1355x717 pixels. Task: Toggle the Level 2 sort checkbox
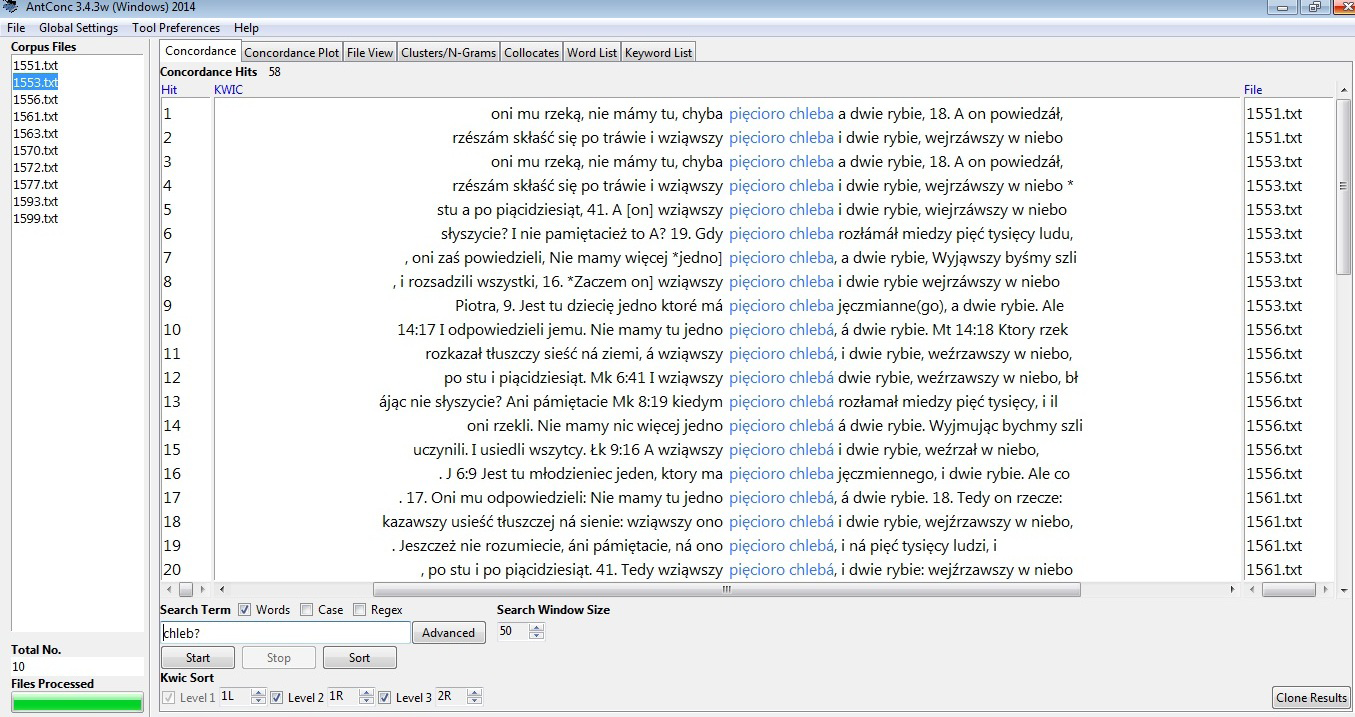coord(277,697)
